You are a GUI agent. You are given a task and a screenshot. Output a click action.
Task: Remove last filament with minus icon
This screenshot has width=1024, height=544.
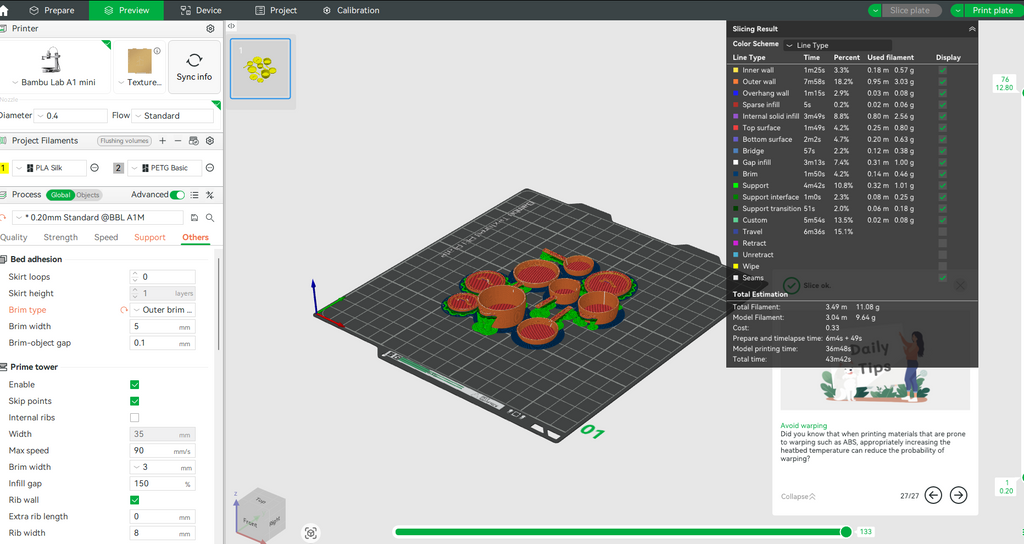(x=178, y=141)
